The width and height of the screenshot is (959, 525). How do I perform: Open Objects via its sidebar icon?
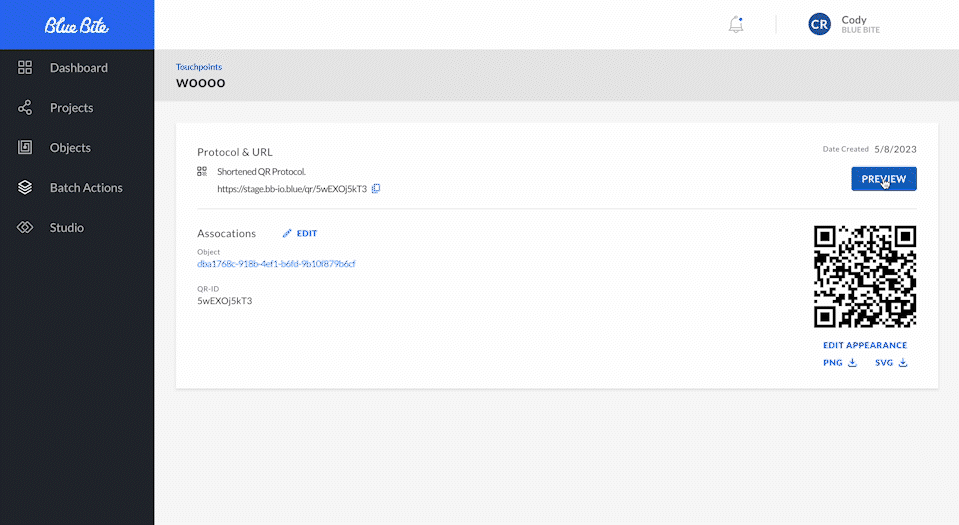26,148
